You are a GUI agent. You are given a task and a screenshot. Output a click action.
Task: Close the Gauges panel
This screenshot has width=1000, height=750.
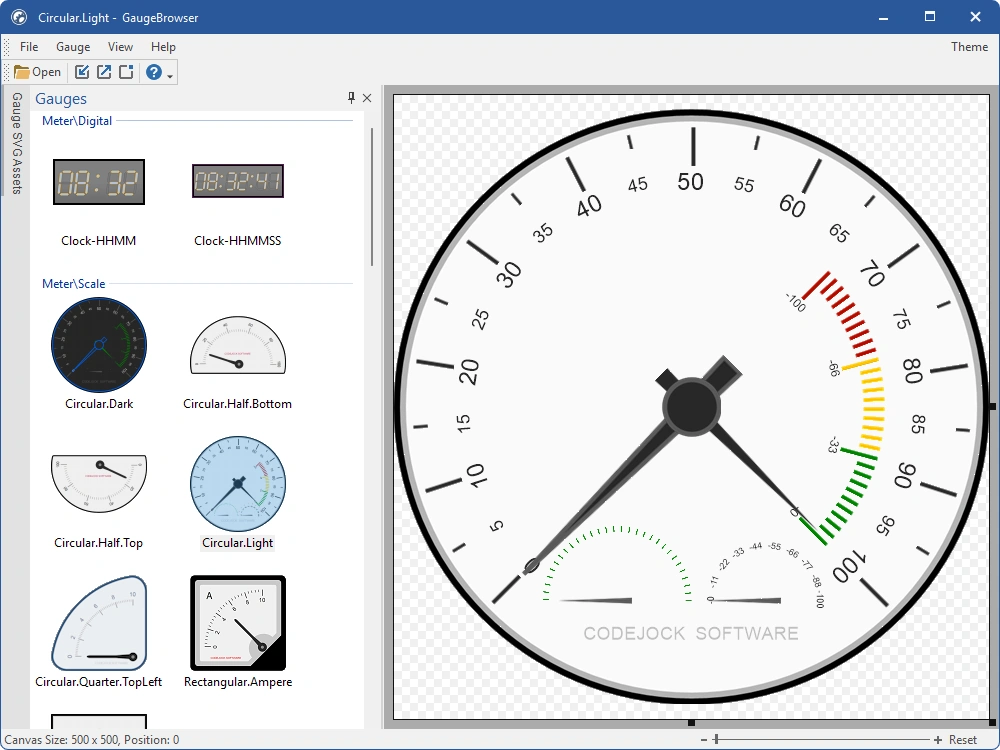[367, 98]
